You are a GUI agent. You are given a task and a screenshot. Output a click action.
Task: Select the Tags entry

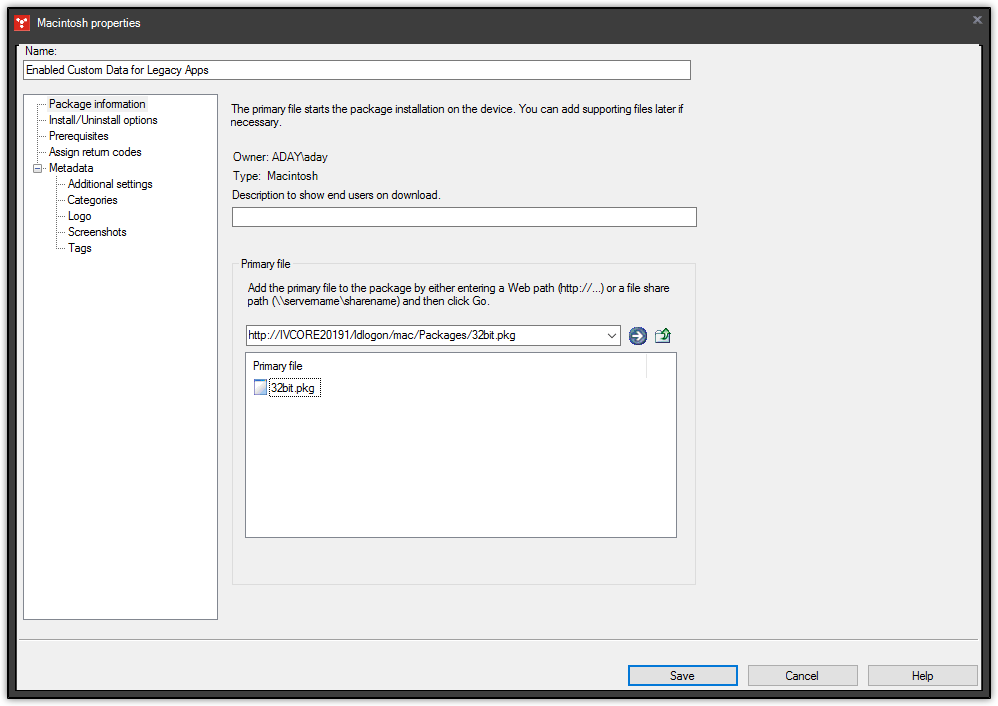pyautogui.click(x=79, y=247)
